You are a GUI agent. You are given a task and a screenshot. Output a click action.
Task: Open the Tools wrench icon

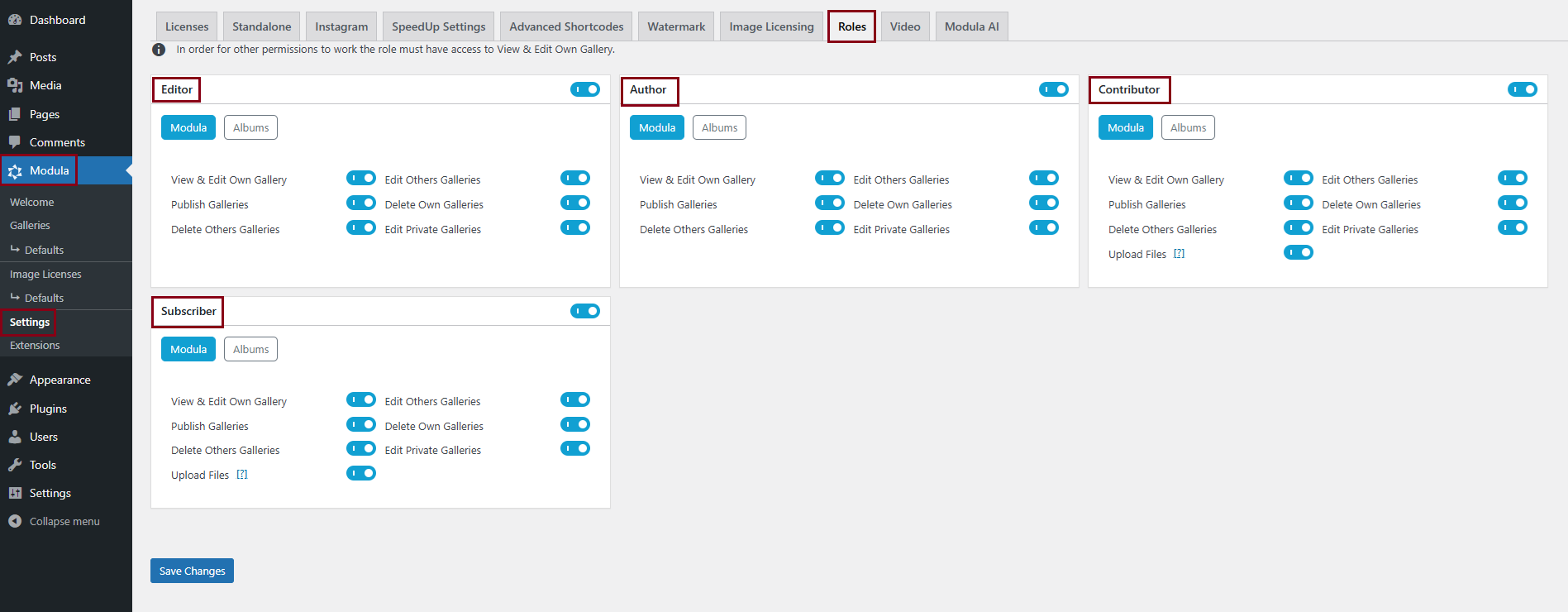(15, 465)
